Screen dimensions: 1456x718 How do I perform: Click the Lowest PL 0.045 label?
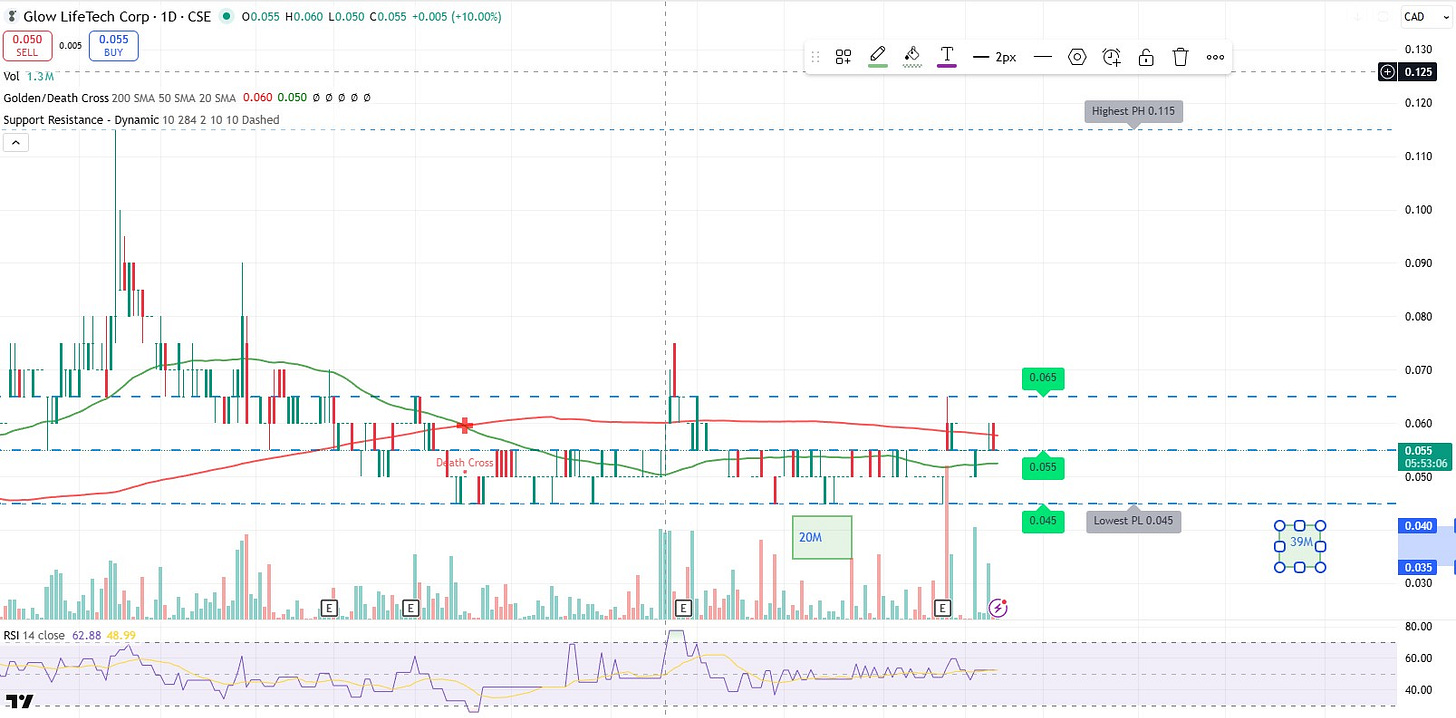tap(1133, 520)
